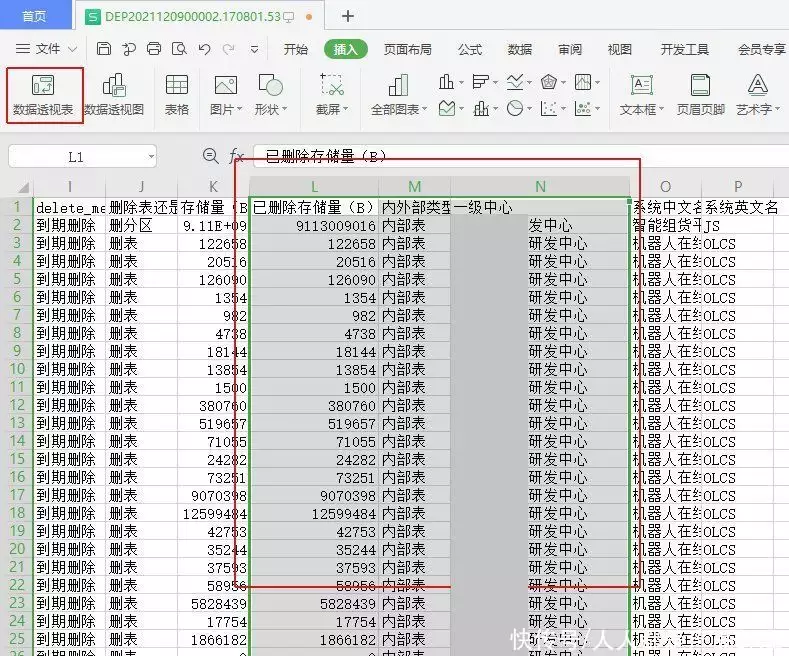Select column M header
The image size is (789, 656).
(x=415, y=186)
